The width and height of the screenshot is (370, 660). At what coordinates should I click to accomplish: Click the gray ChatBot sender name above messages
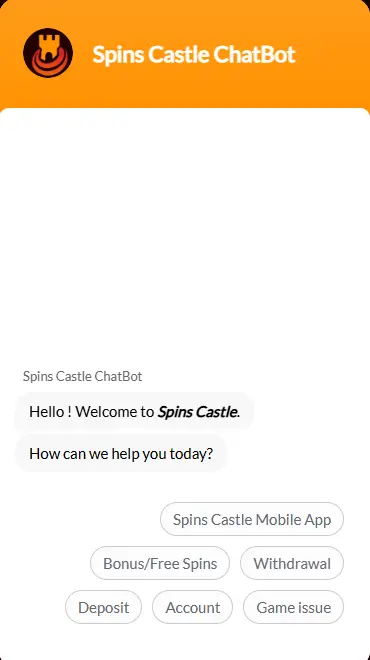pyautogui.click(x=83, y=376)
